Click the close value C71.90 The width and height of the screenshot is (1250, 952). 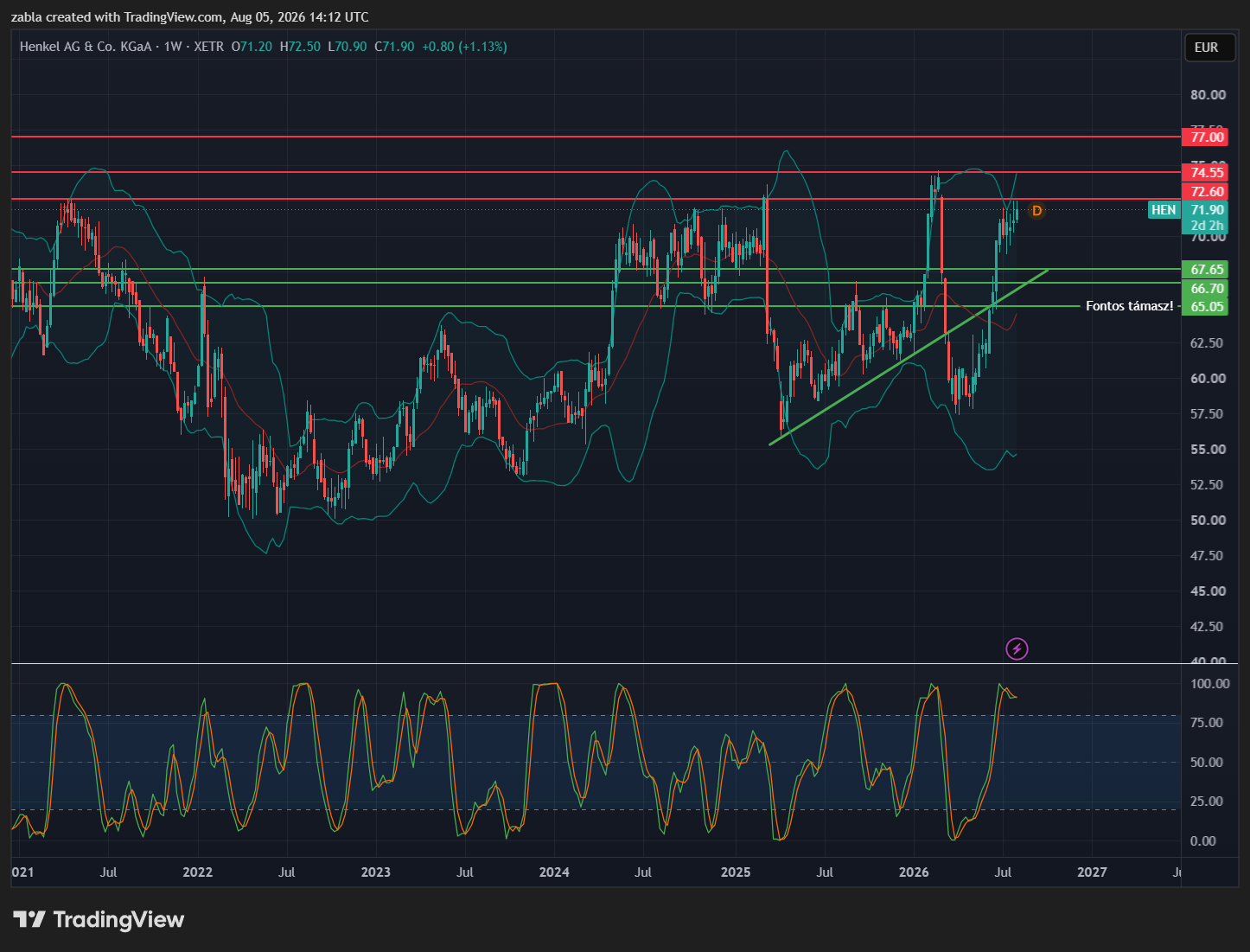pyautogui.click(x=394, y=47)
